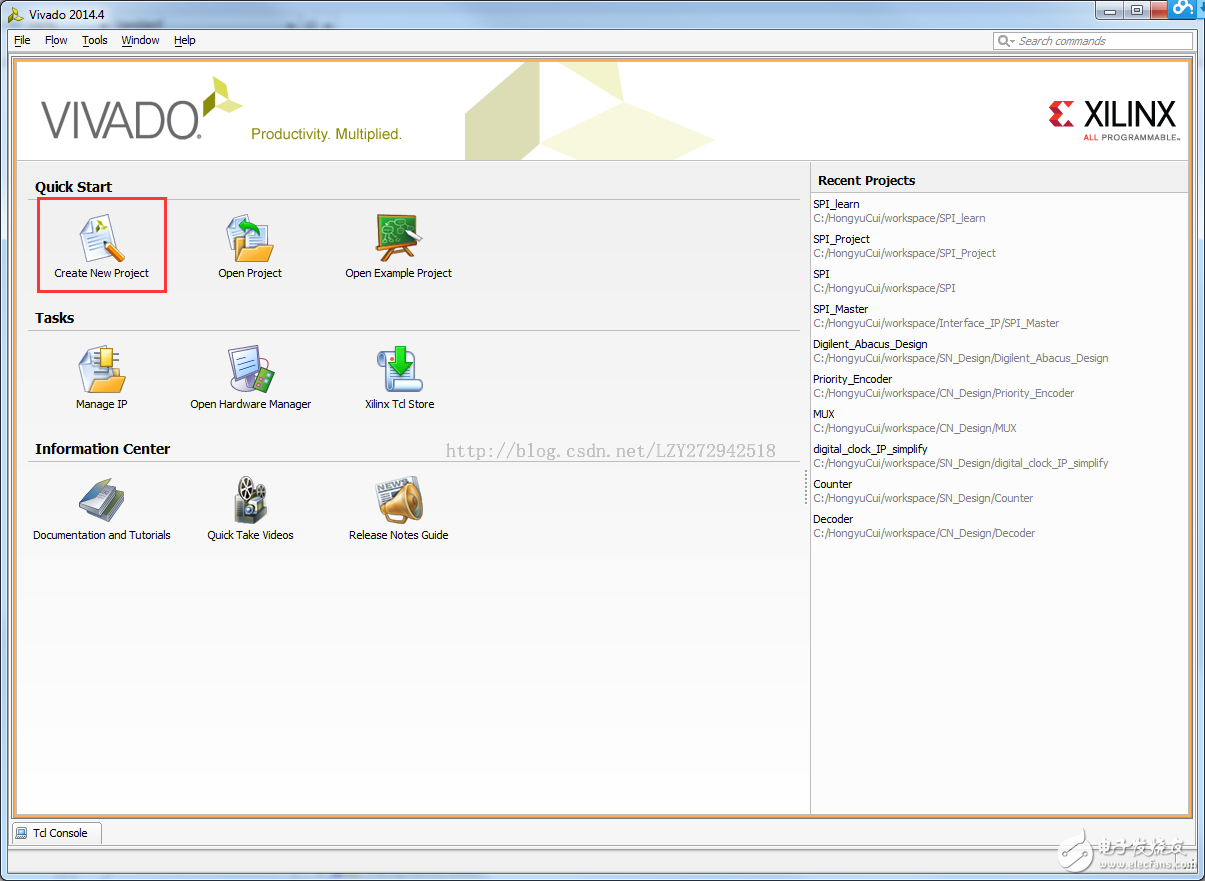Open the Tools menu

click(x=95, y=40)
